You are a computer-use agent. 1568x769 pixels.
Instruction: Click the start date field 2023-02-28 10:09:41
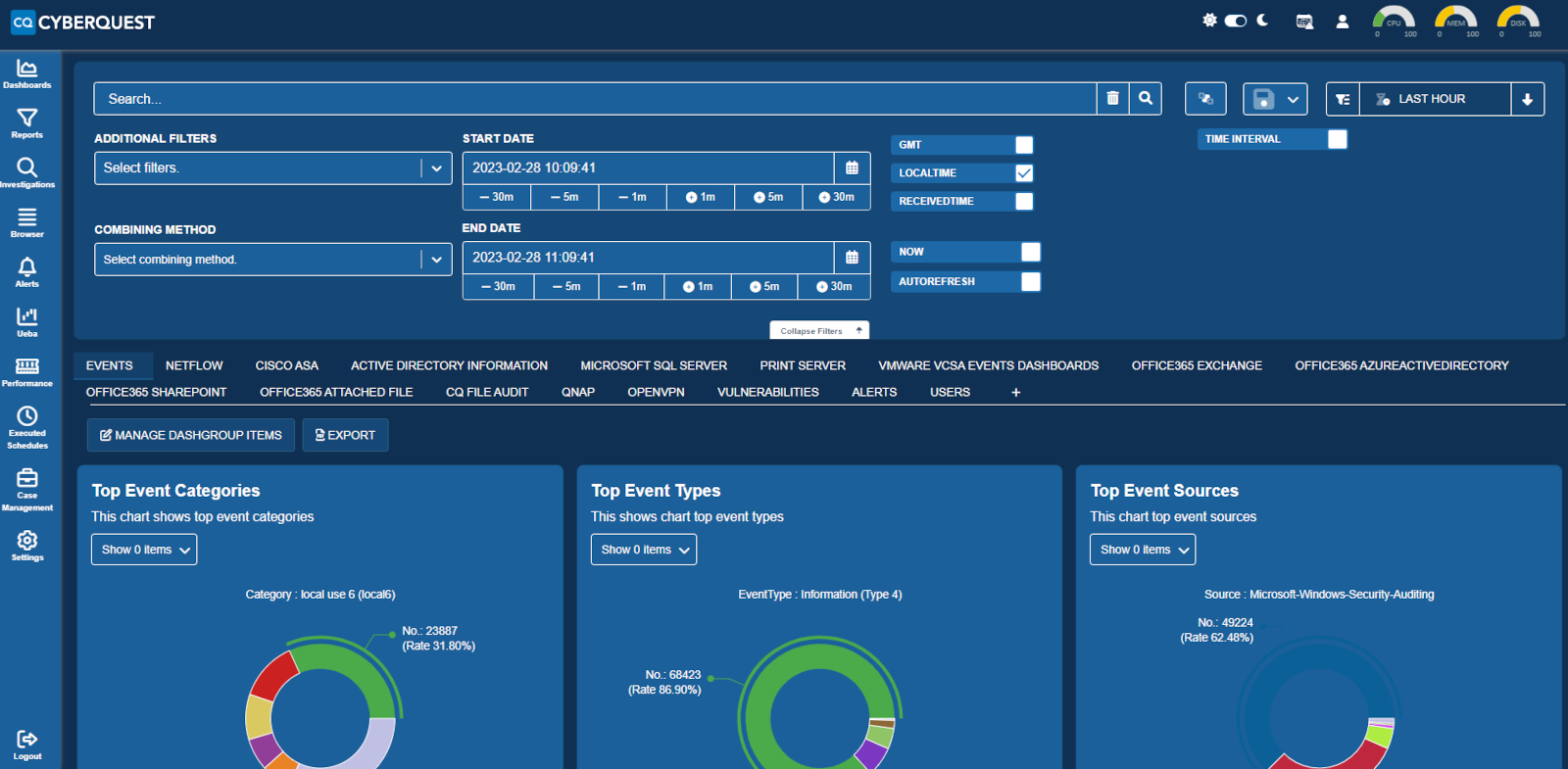(x=649, y=168)
